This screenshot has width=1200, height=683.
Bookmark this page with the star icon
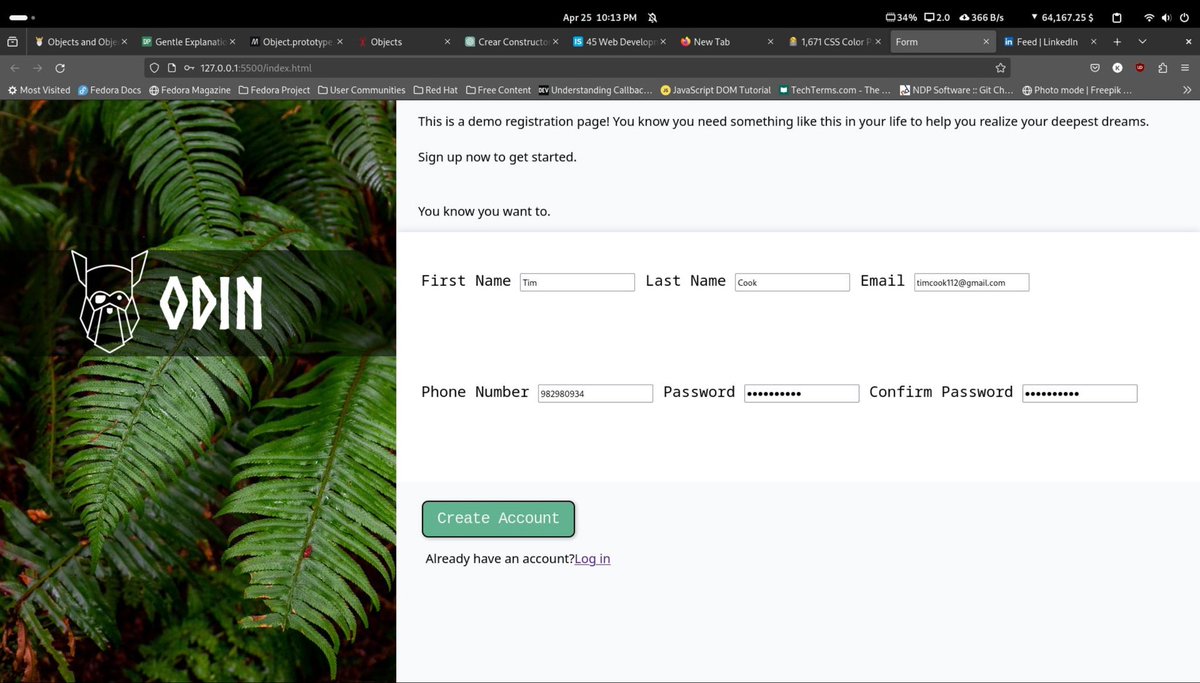1000,68
